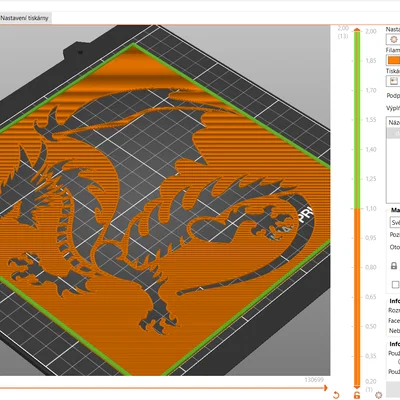Tick the empty checkbox below the grey lock
The width and height of the screenshot is (400, 400).
(x=395, y=285)
